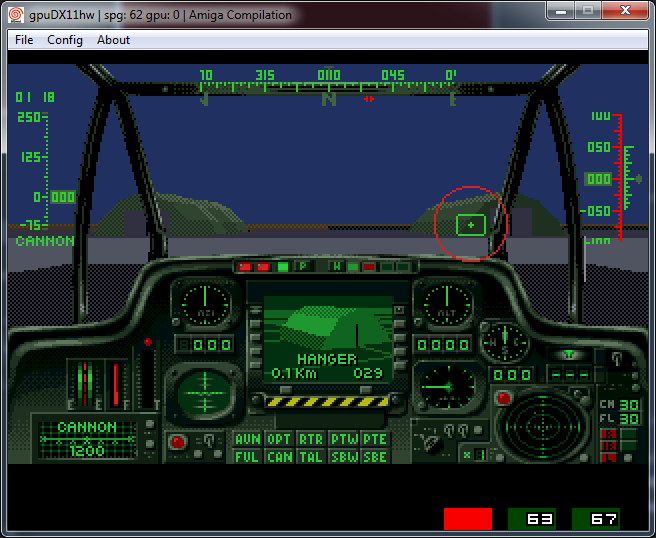Click the 0000 altitude digital readout under ALT
This screenshot has height=538, width=656.
coord(443,345)
